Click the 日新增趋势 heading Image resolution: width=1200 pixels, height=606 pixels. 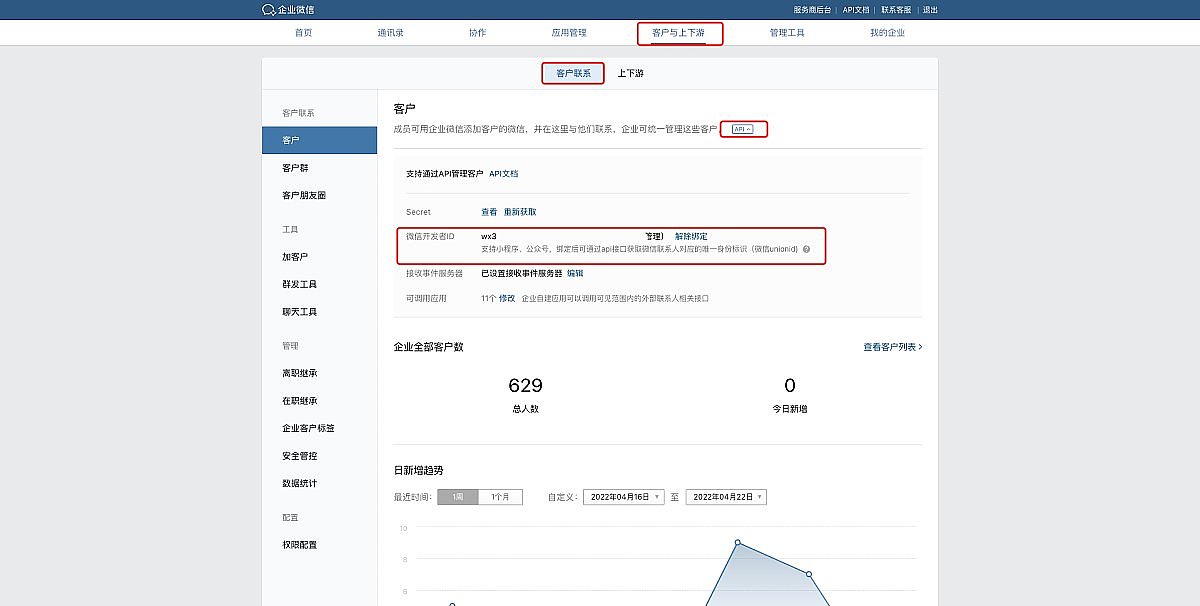coord(418,470)
